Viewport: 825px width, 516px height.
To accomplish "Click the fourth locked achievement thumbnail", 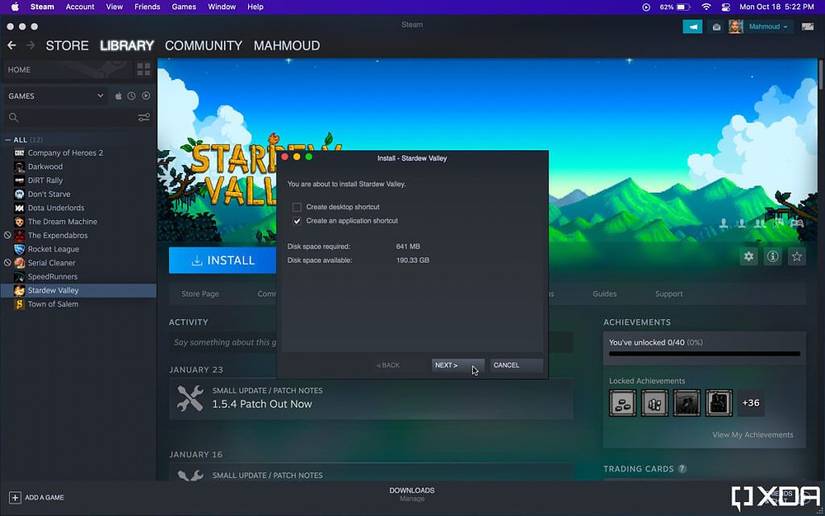I will coord(719,403).
